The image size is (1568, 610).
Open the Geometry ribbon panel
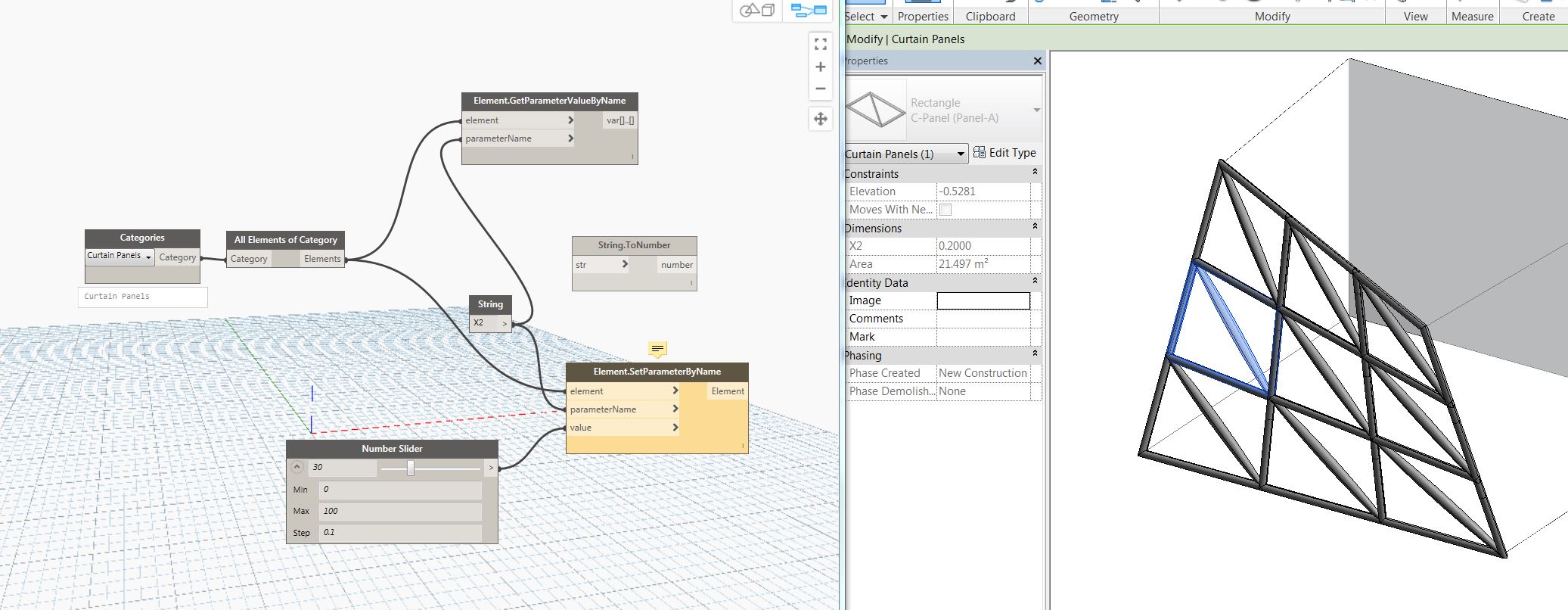(x=1093, y=17)
